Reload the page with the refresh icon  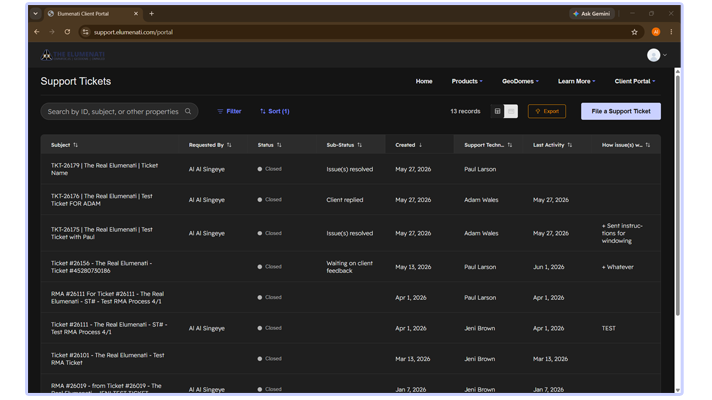[x=67, y=32]
